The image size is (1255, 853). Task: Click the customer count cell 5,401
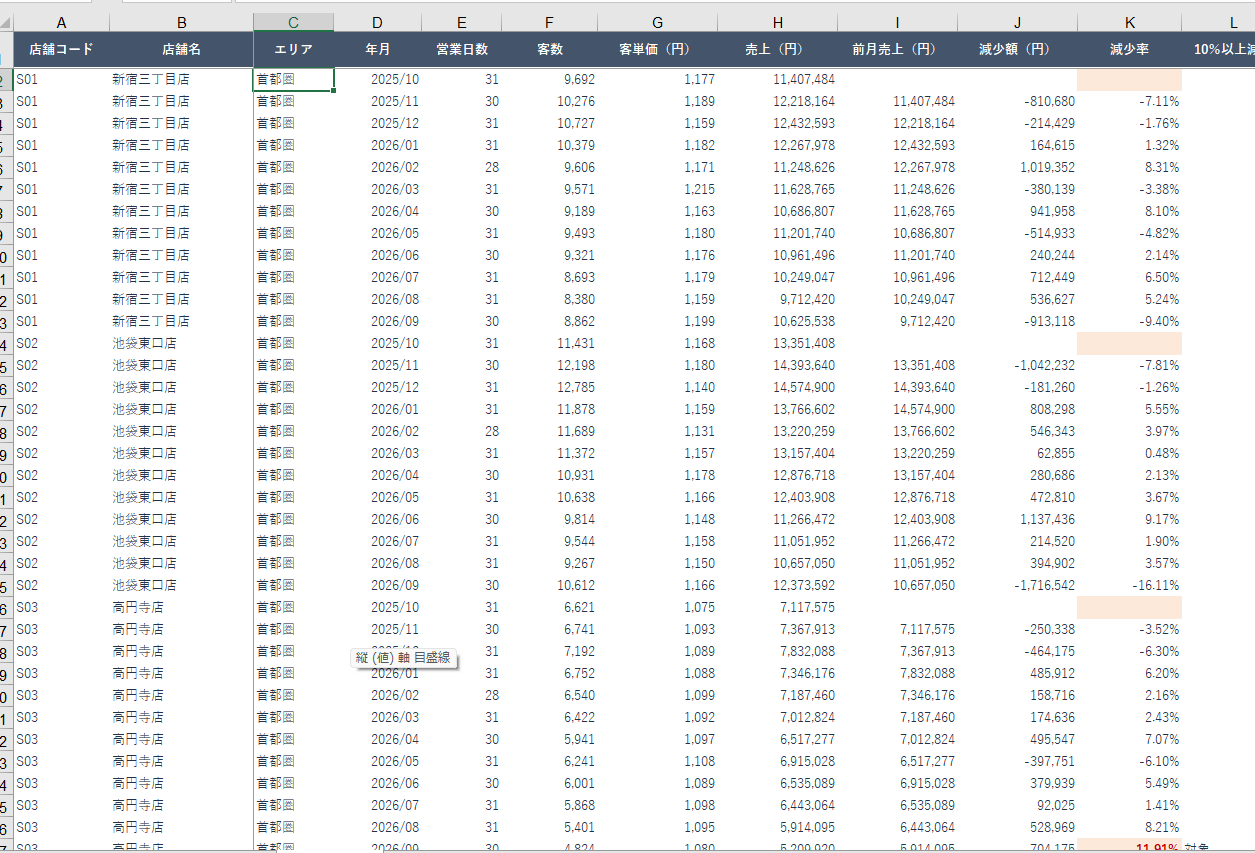coord(549,827)
